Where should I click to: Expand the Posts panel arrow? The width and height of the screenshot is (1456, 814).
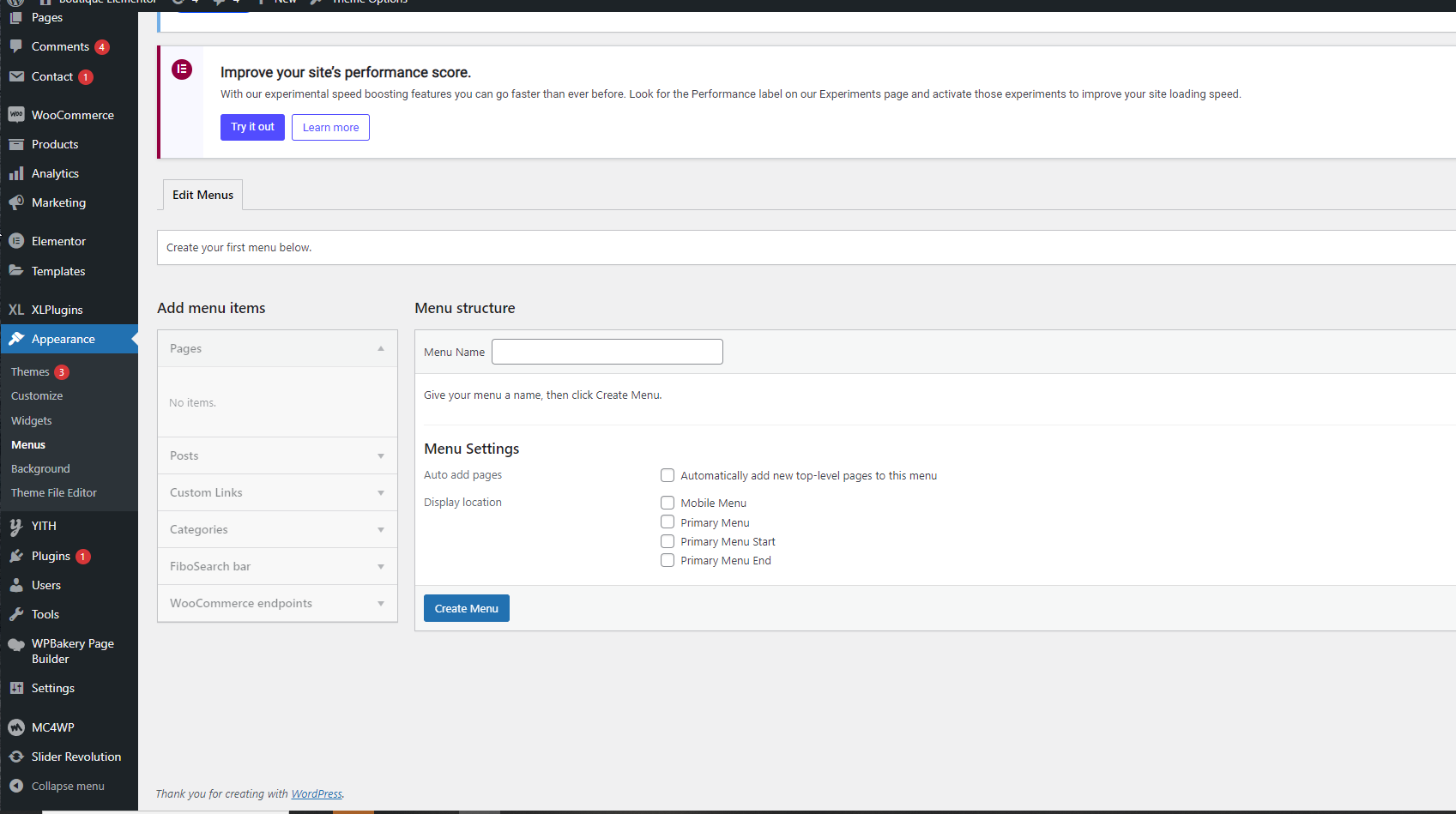pyautogui.click(x=381, y=455)
